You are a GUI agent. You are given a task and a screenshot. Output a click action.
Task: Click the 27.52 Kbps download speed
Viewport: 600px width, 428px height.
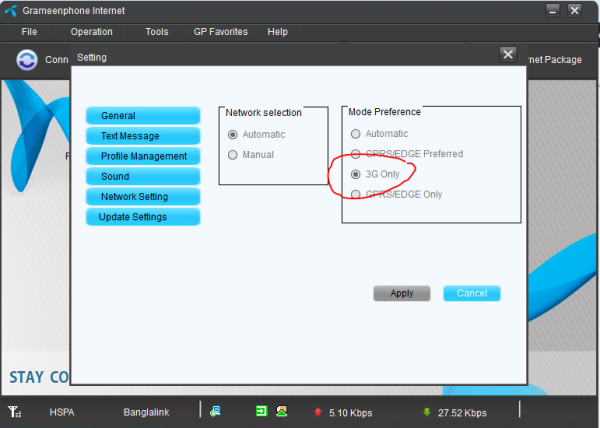click(462, 413)
